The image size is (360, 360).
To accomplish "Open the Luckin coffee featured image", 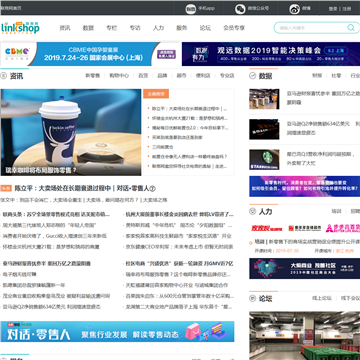I will (x=71, y=132).
